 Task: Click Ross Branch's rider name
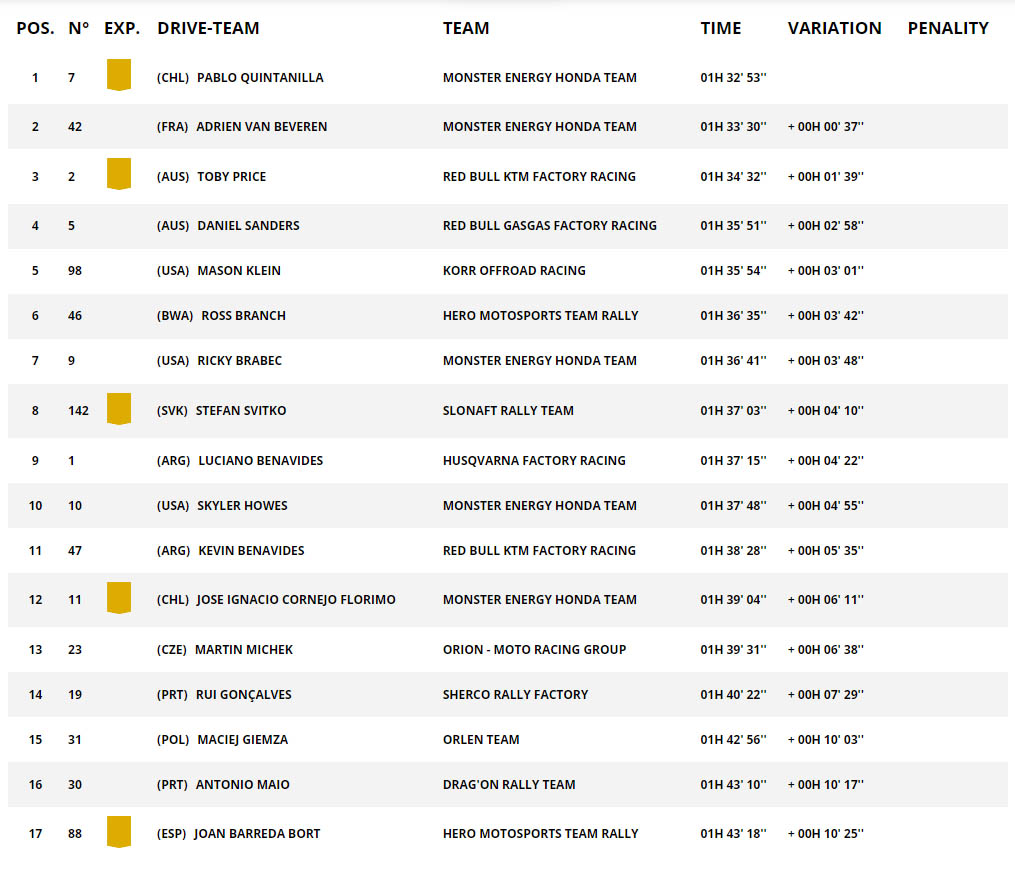point(243,316)
